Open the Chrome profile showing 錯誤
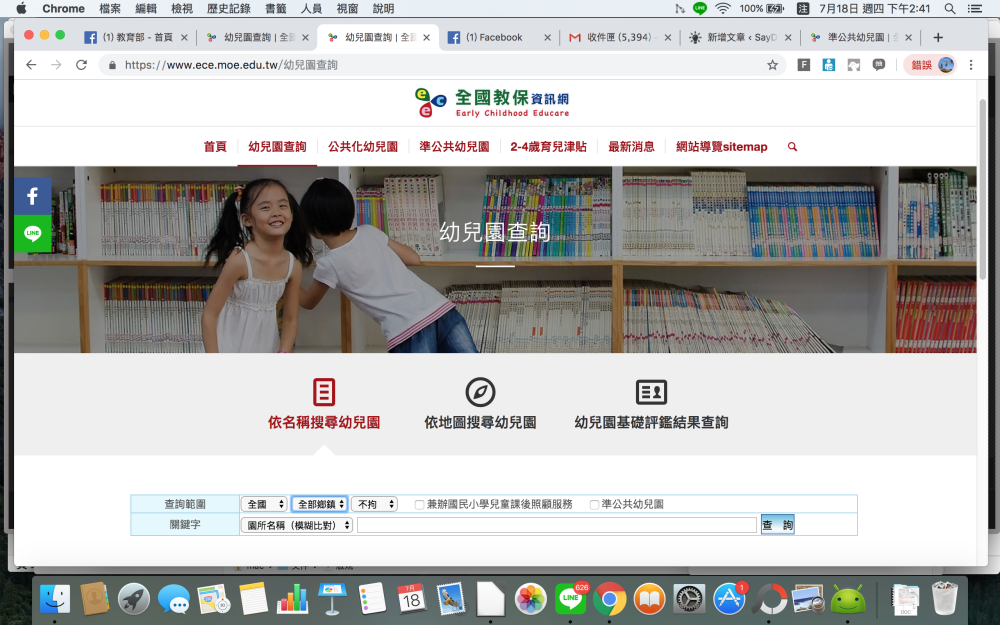 [x=930, y=64]
